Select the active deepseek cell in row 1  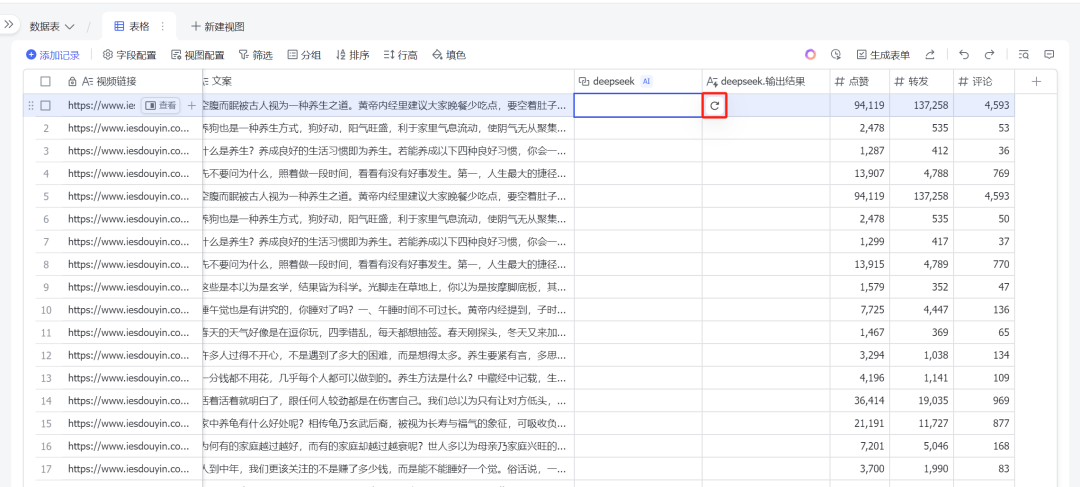(638, 105)
